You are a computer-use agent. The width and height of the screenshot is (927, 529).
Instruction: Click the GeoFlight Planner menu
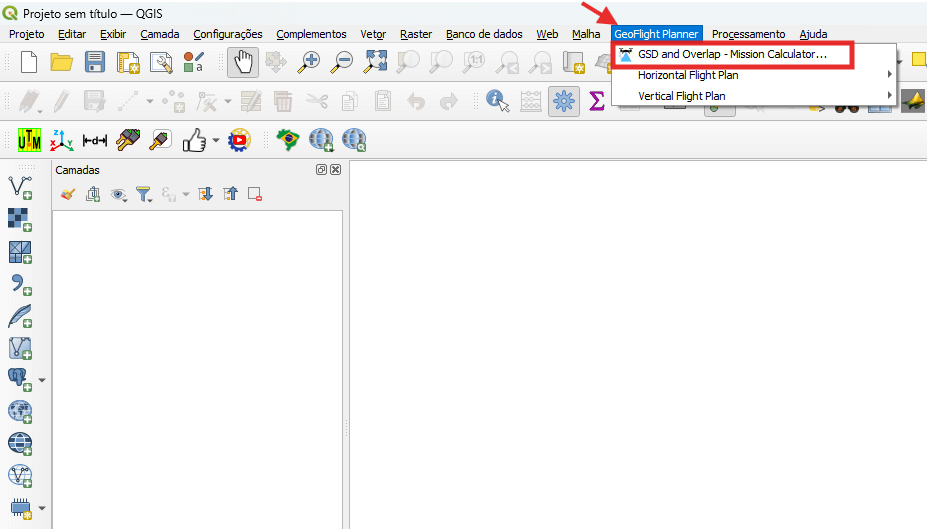[656, 34]
